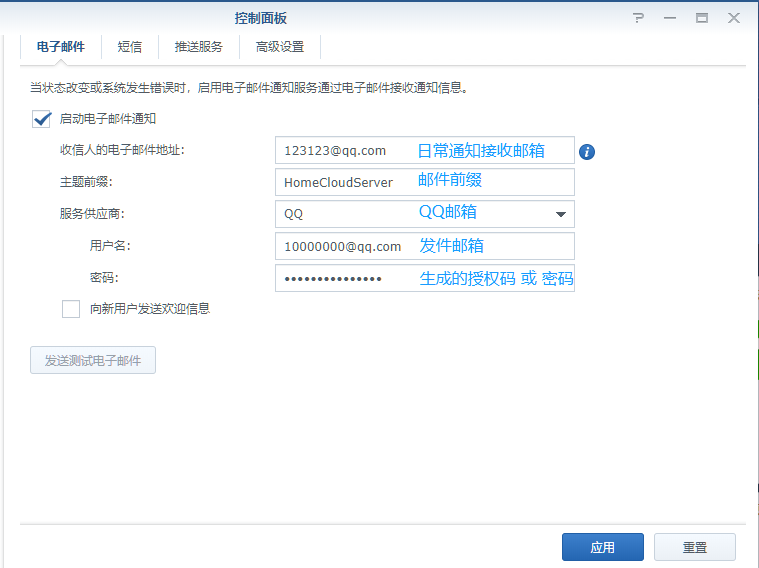Focus the 收信人的电子邮件地址 input field
Screen dimensions: 759x568
click(345, 150)
